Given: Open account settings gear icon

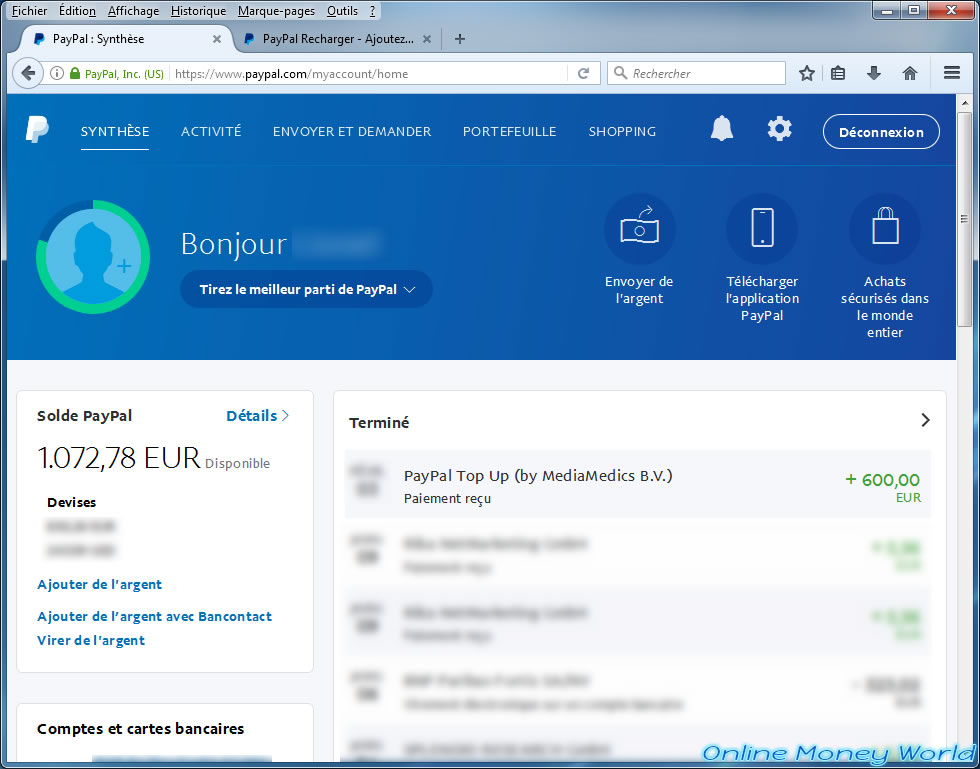Looking at the screenshot, I should 779,129.
